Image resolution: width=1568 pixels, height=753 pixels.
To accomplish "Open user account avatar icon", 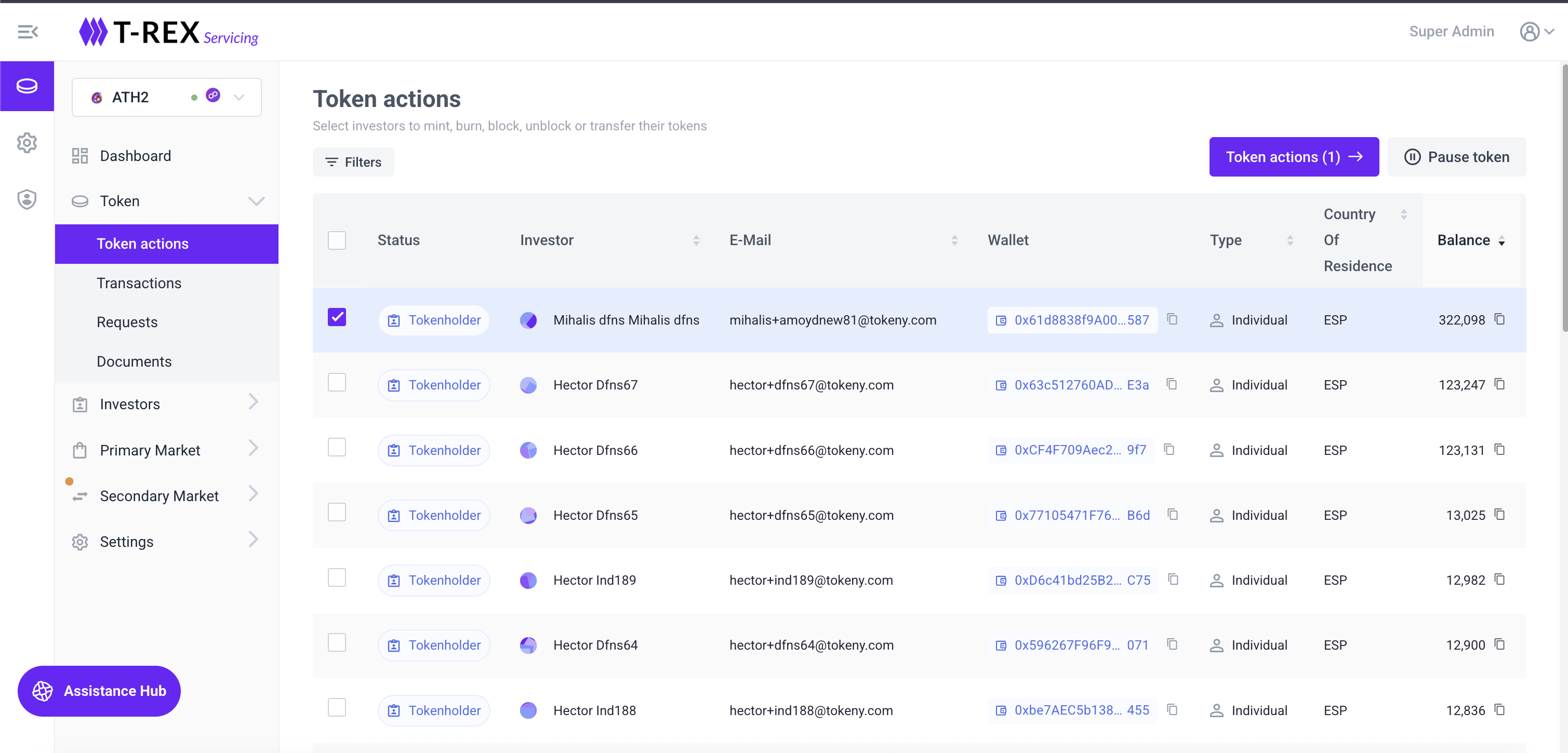I will pyautogui.click(x=1529, y=32).
